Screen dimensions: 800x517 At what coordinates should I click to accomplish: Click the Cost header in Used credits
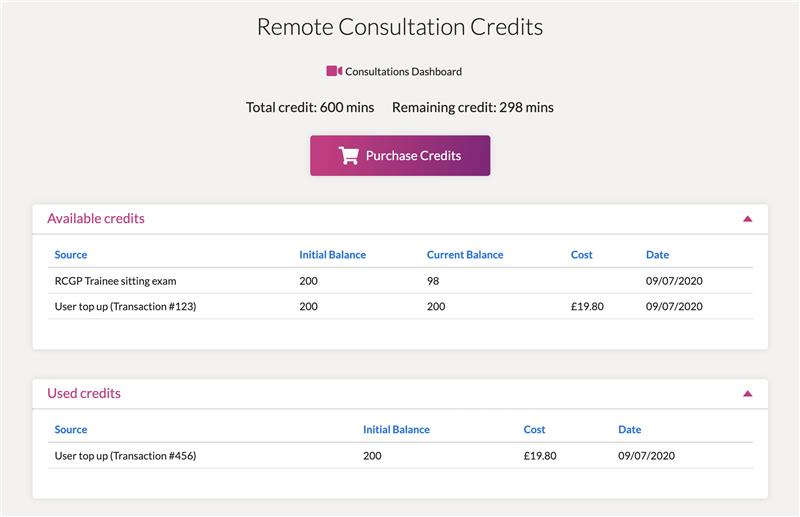534,430
